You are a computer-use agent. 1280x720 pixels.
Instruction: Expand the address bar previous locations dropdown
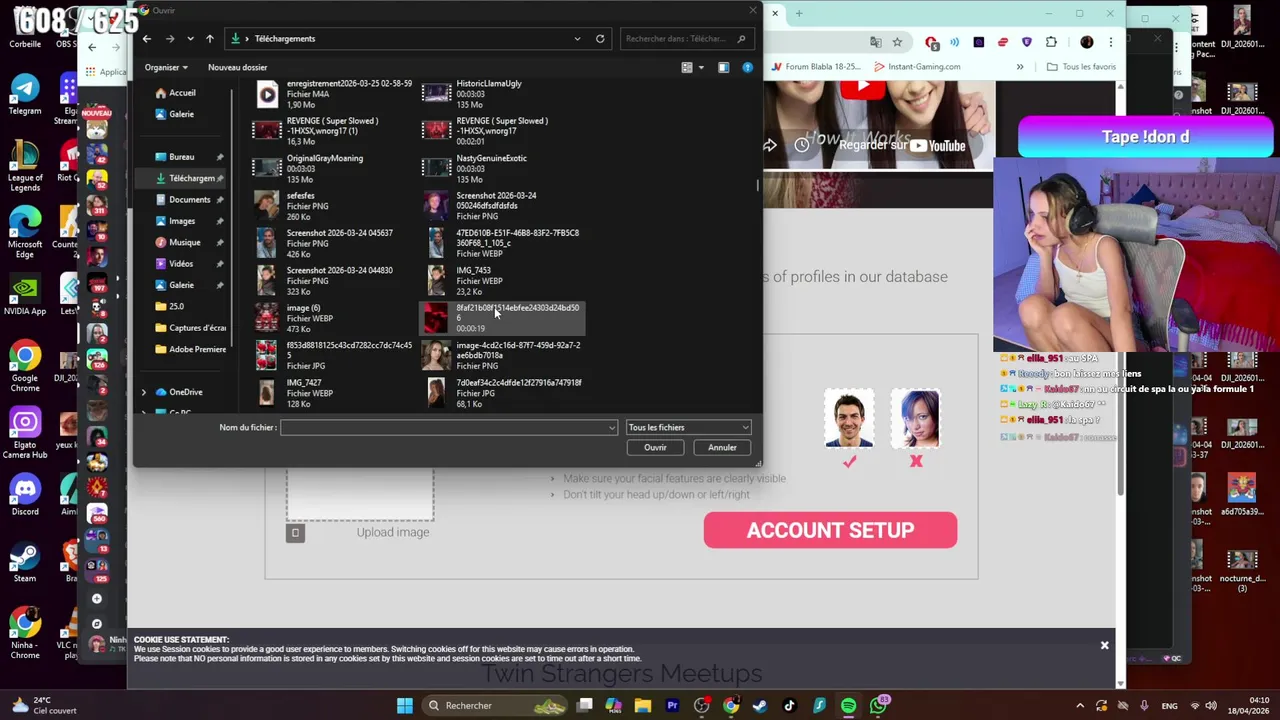(x=577, y=39)
